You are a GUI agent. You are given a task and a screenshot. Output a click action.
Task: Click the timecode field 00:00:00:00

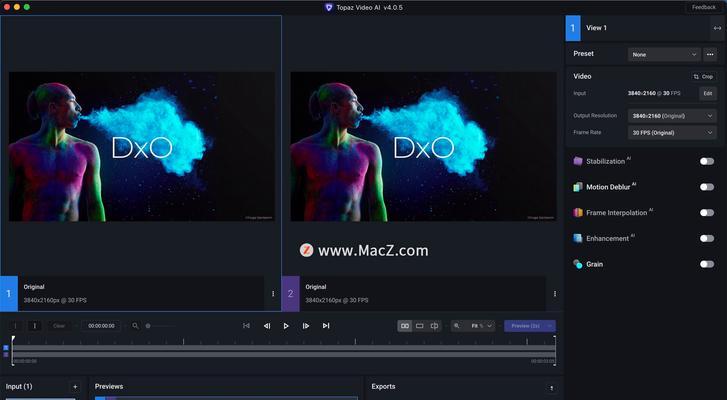(101, 326)
